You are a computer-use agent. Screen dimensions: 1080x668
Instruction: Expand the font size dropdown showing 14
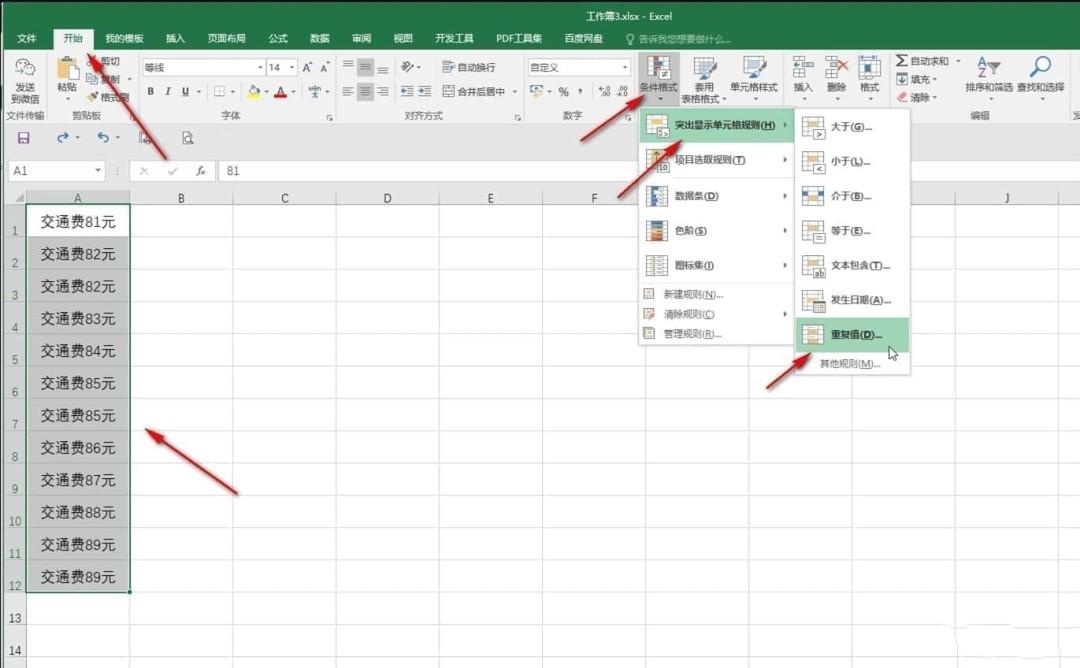tap(292, 67)
